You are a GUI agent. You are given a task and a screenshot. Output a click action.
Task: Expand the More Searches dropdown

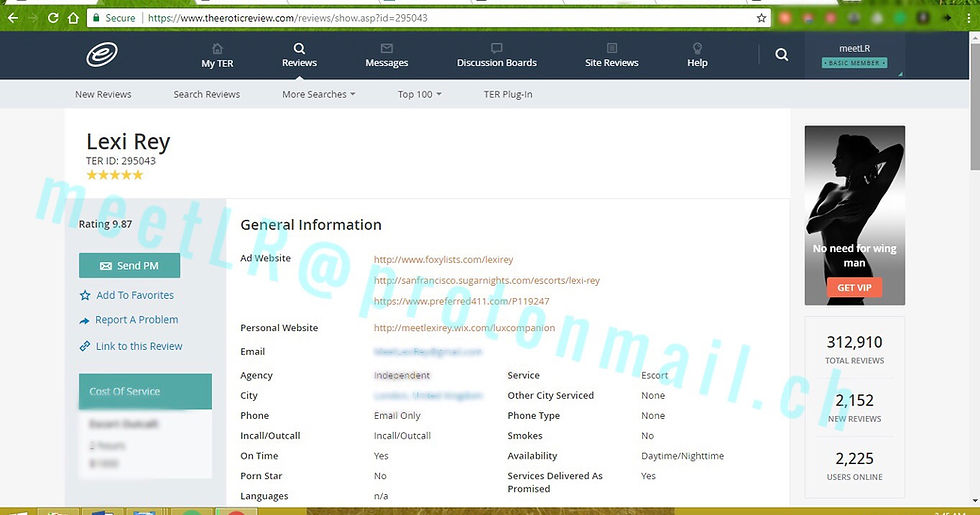319,94
